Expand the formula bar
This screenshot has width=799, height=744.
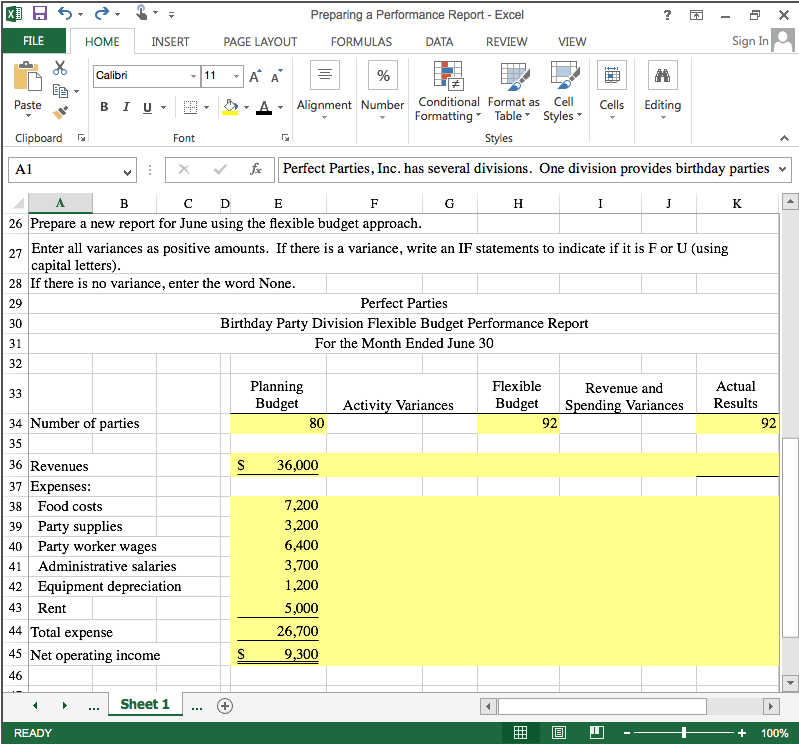tap(783, 169)
